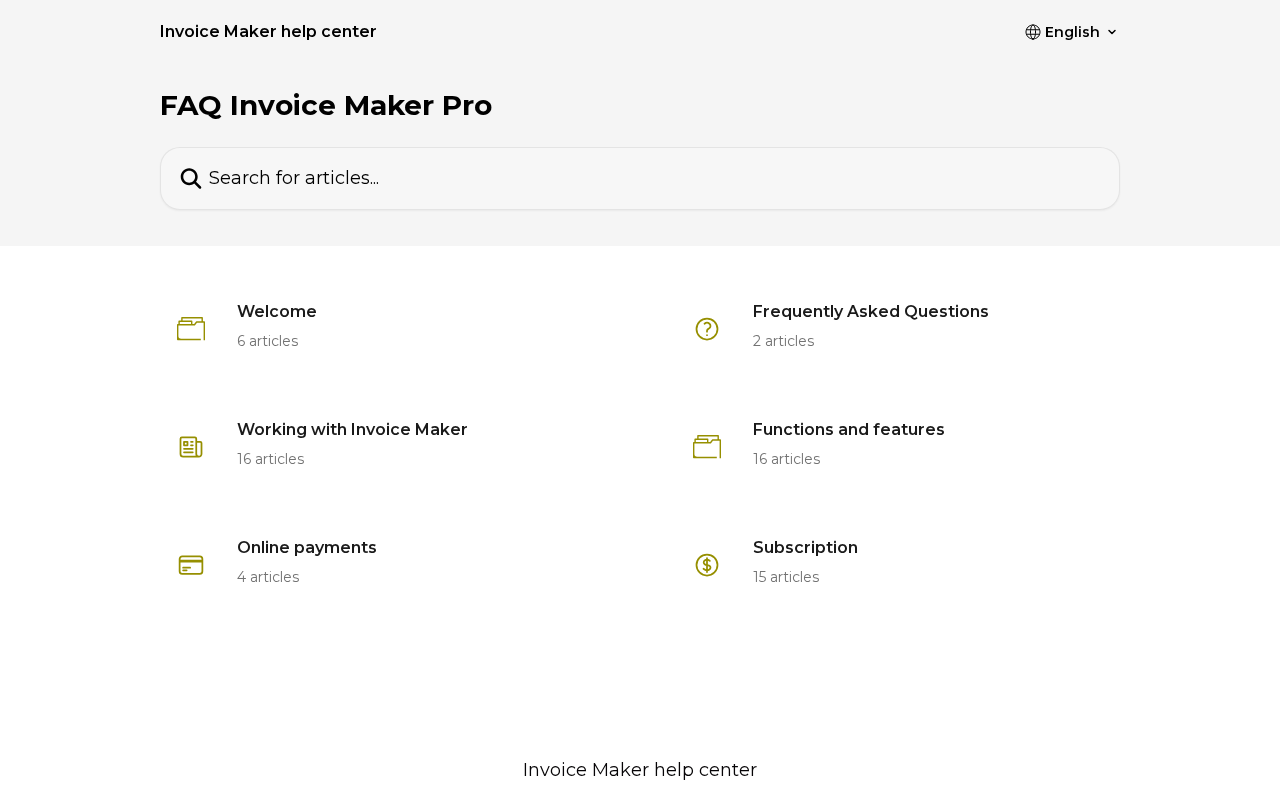Click the dollar coin icon for Subscription
This screenshot has height=800, width=1280.
pos(707,565)
